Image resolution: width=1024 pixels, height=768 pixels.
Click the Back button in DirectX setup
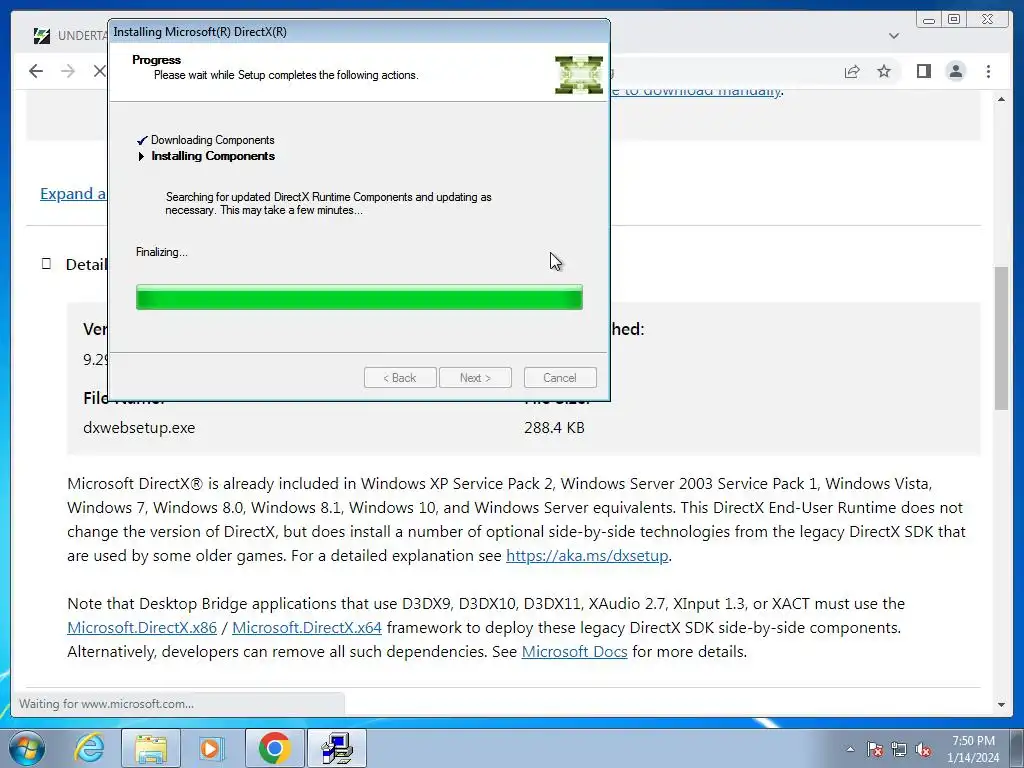pyautogui.click(x=400, y=377)
